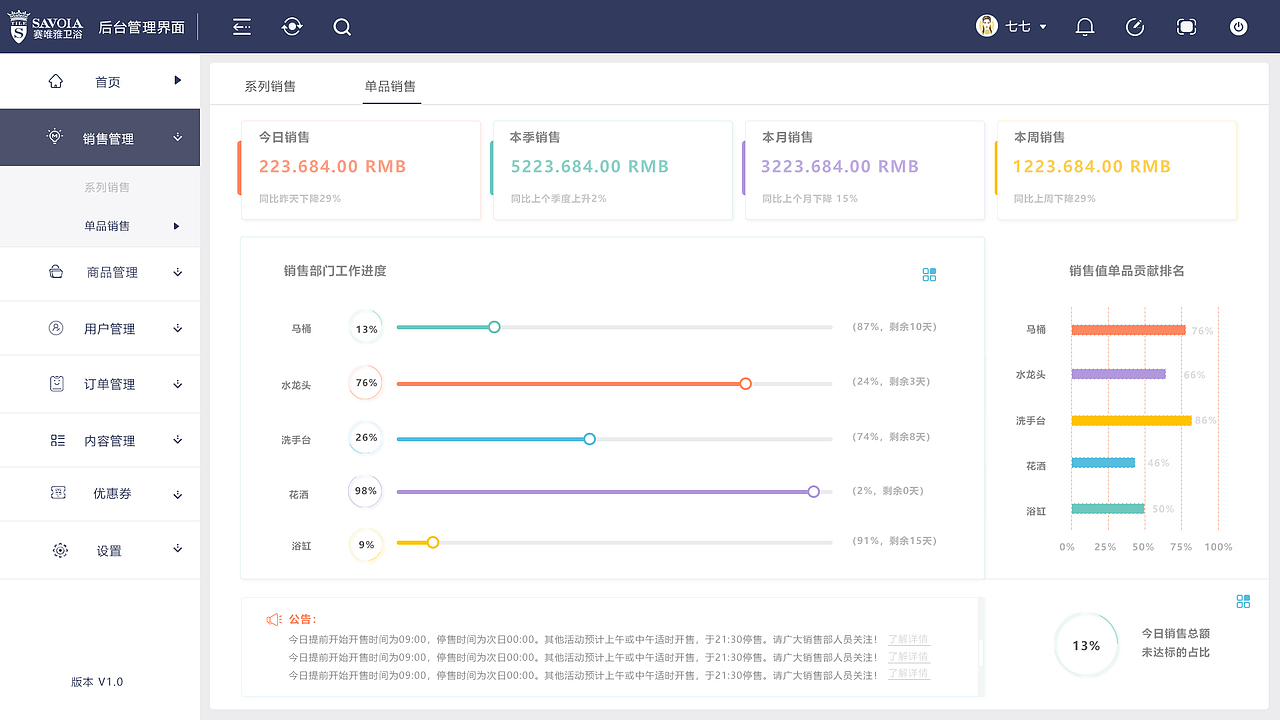Click the list icon beside 内容管理
The image size is (1280, 720).
tap(57, 440)
